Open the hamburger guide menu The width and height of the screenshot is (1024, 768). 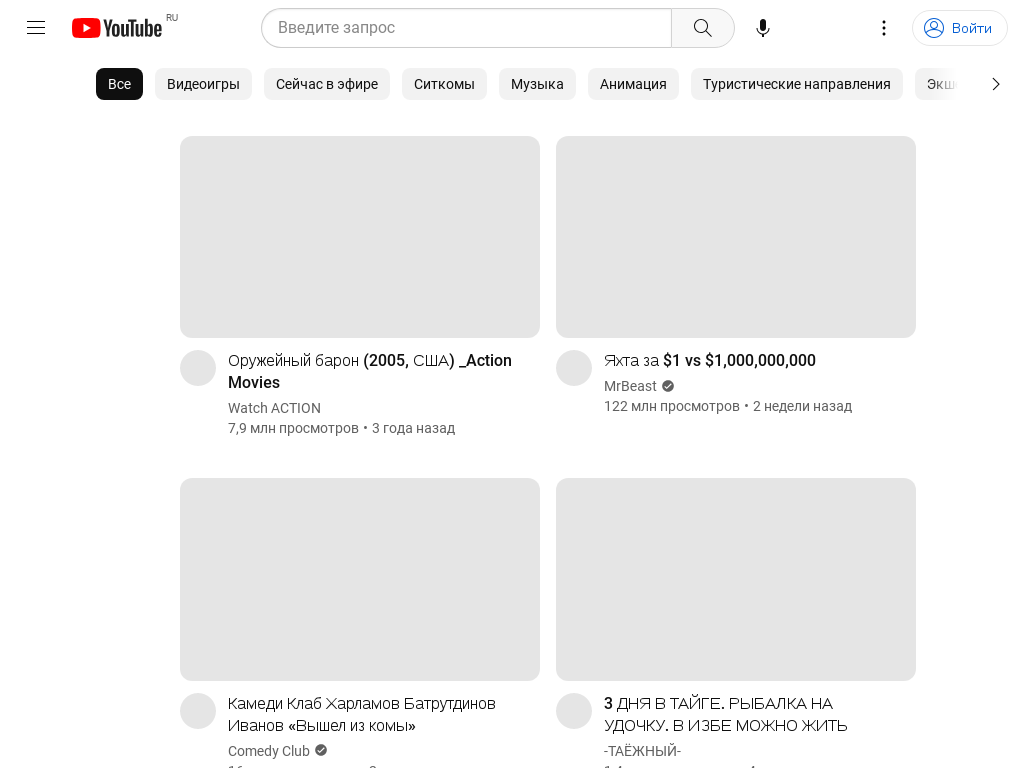36,27
